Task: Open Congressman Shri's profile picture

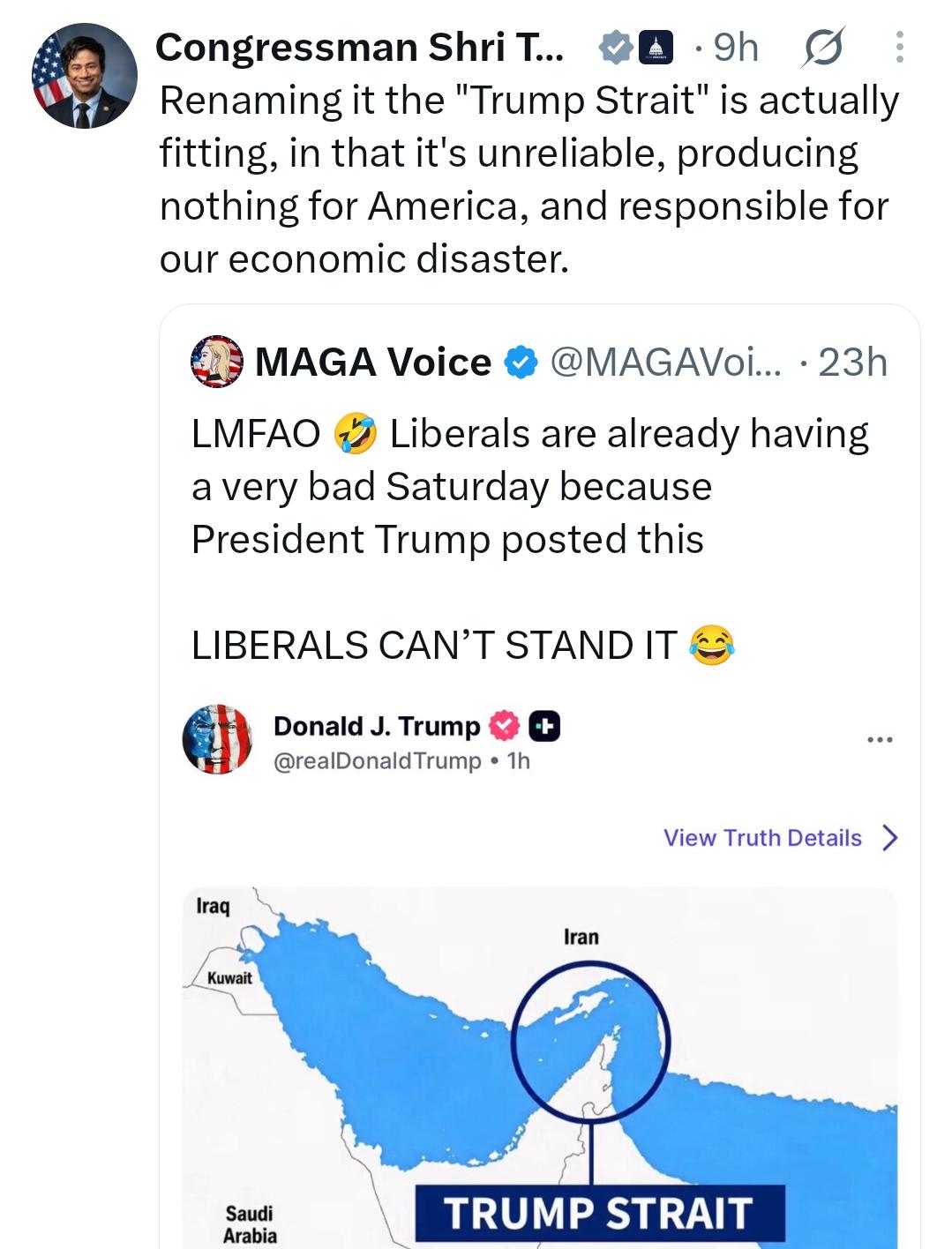Action: [x=85, y=76]
